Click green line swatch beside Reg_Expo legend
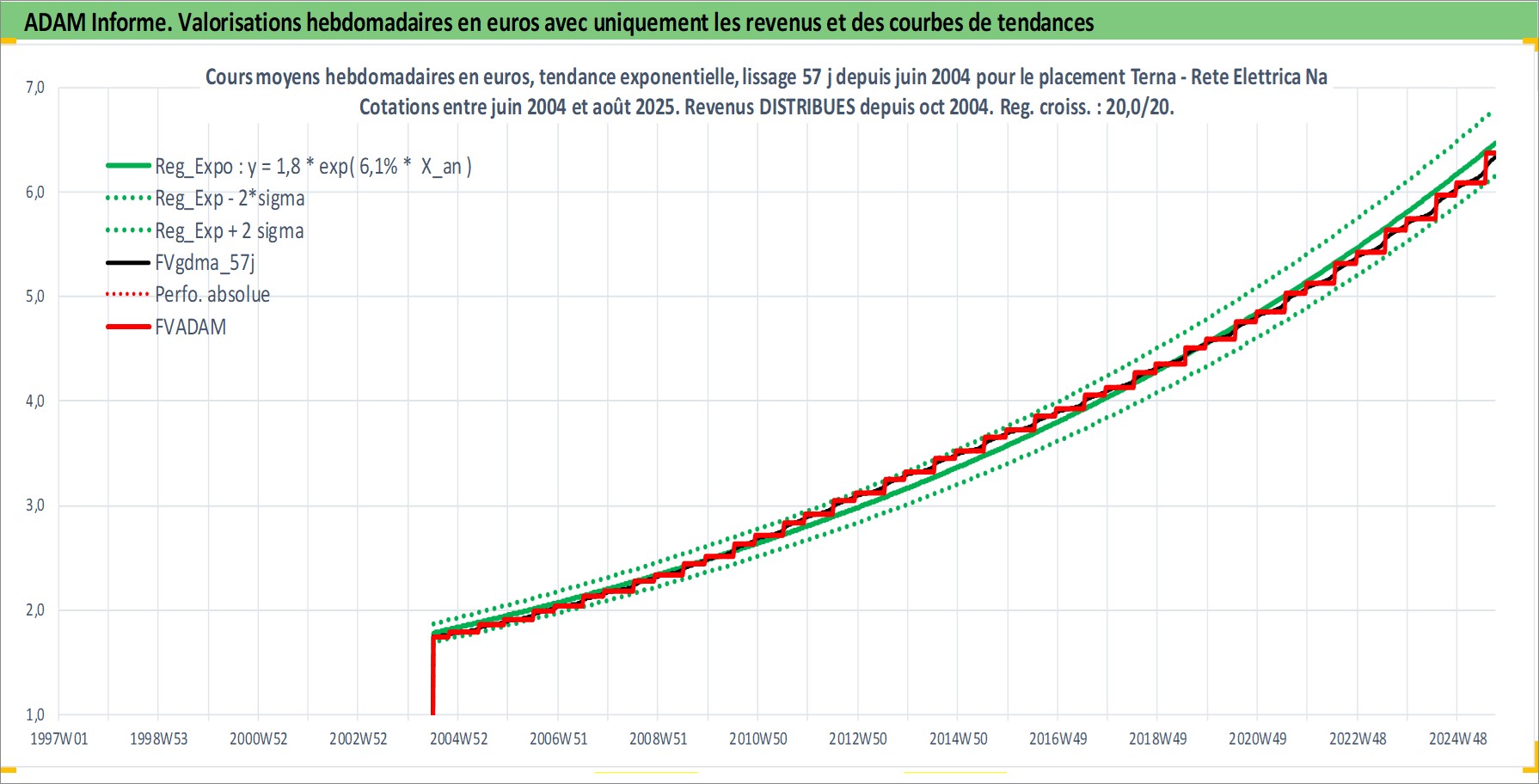 coord(128,165)
